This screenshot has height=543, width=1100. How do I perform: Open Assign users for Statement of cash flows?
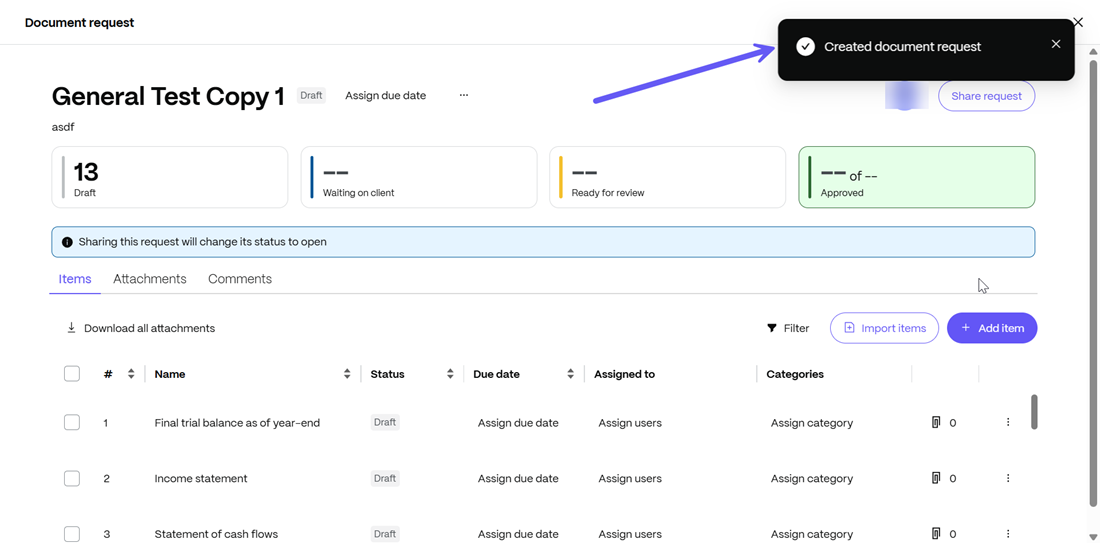point(630,534)
